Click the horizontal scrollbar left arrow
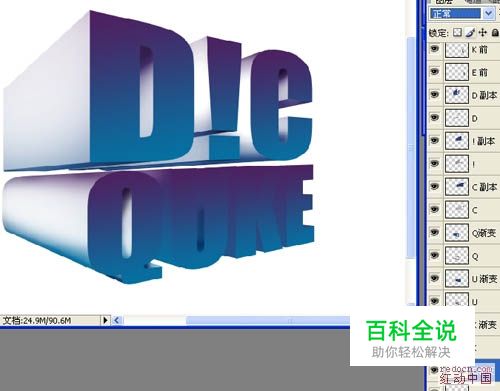The width and height of the screenshot is (500, 391). pyautogui.click(x=116, y=320)
